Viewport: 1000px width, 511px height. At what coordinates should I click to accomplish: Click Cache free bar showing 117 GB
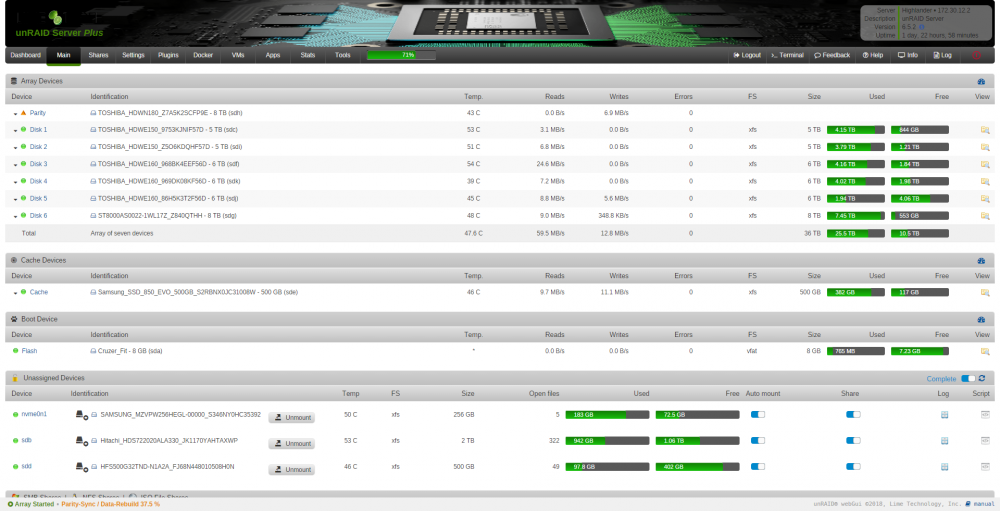click(920, 293)
